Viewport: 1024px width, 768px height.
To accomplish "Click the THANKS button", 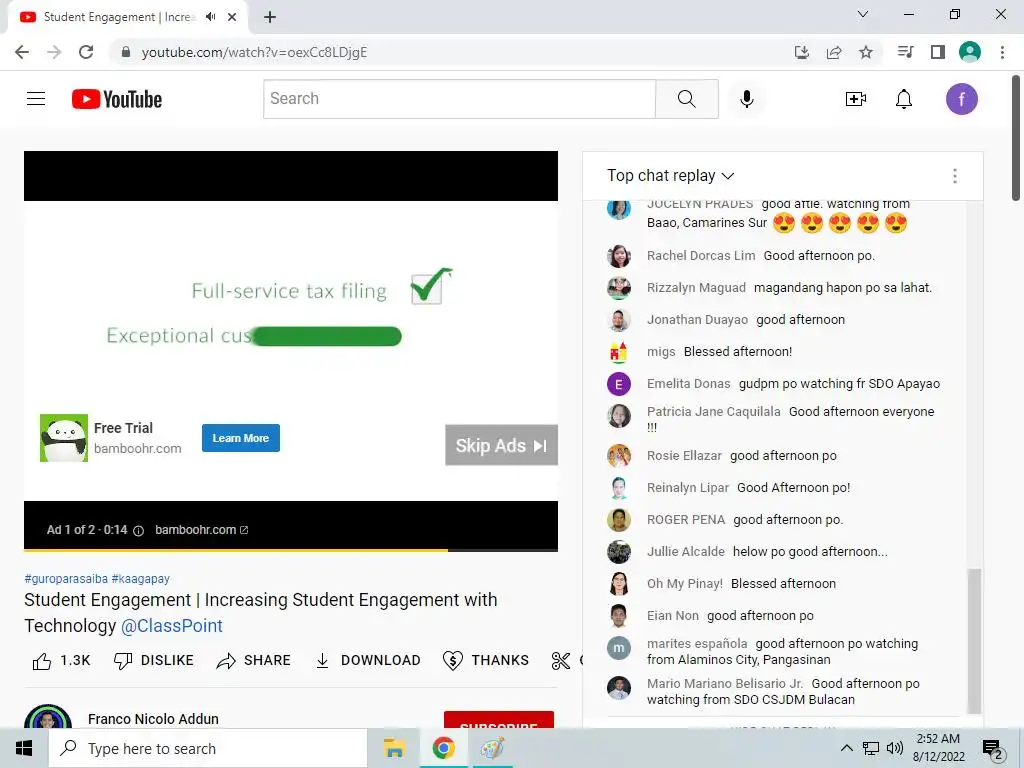I will point(486,661).
